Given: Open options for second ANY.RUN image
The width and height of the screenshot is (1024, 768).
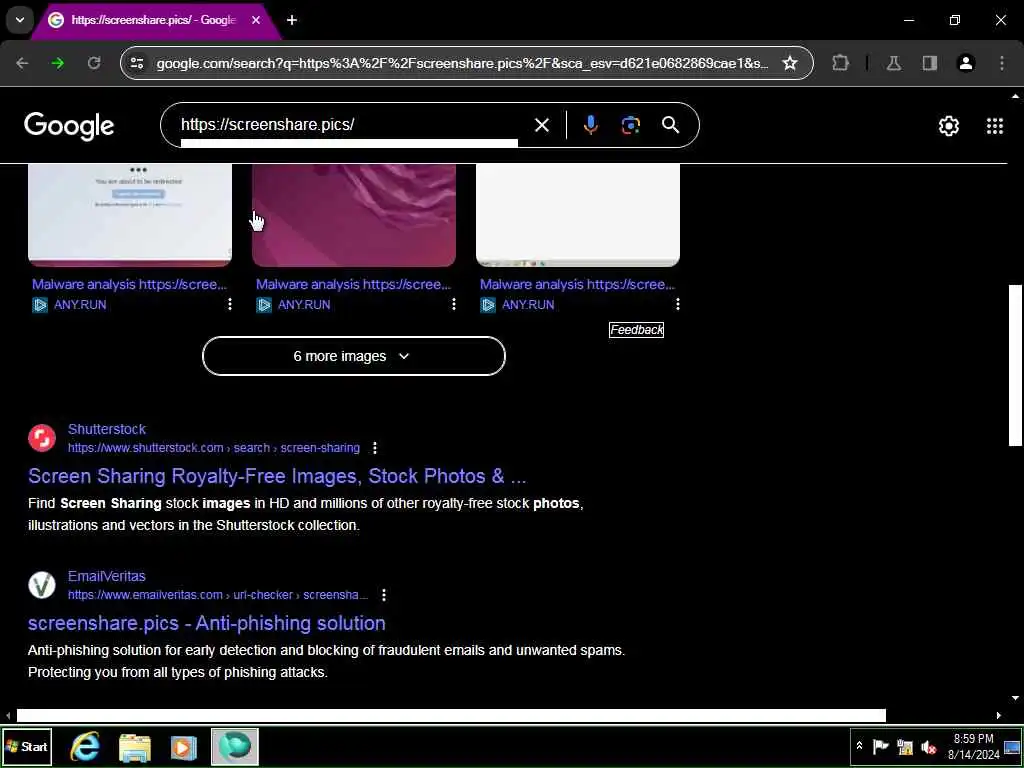Looking at the screenshot, I should tap(453, 304).
